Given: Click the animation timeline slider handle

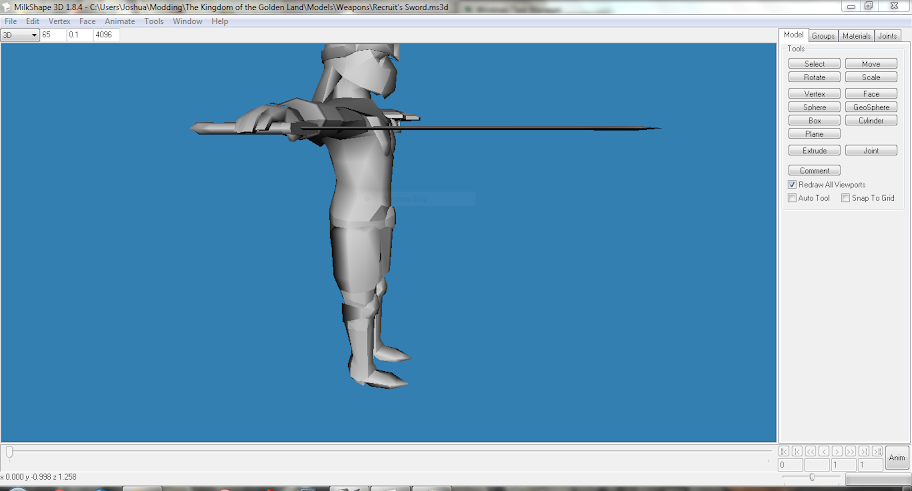Looking at the screenshot, I should pyautogui.click(x=9, y=452).
